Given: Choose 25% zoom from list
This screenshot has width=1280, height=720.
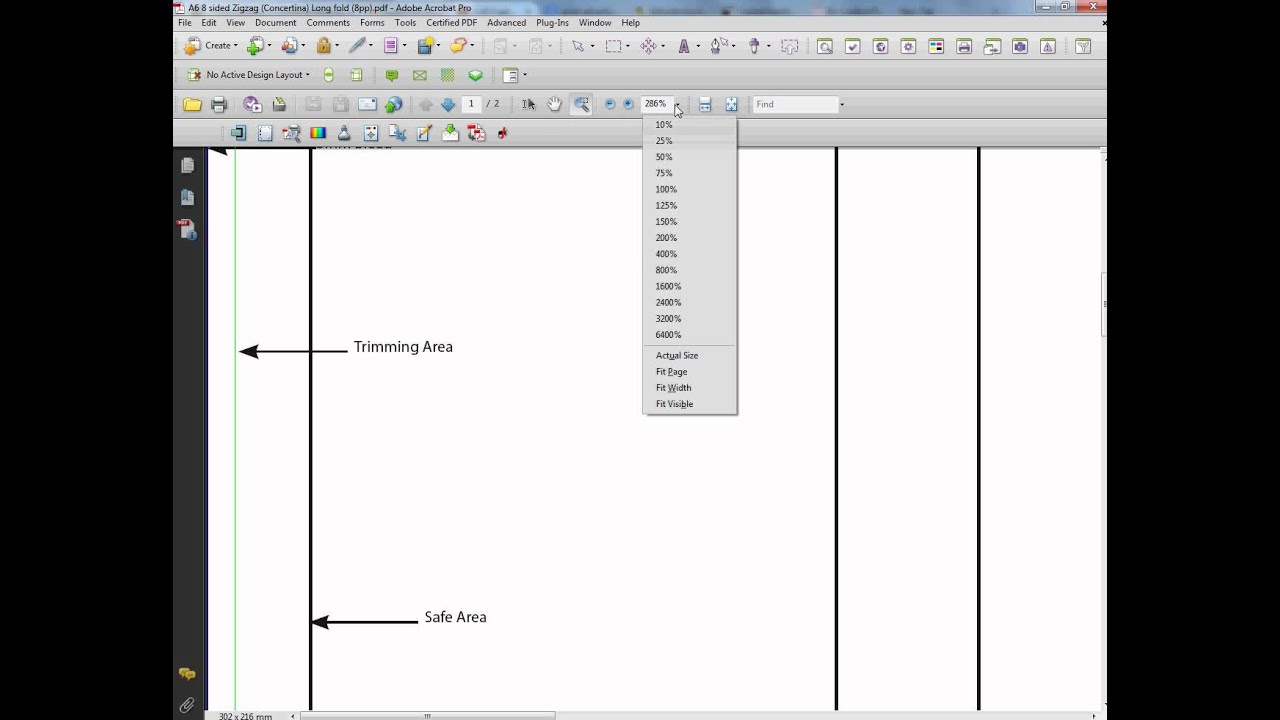Looking at the screenshot, I should tap(689, 141).
